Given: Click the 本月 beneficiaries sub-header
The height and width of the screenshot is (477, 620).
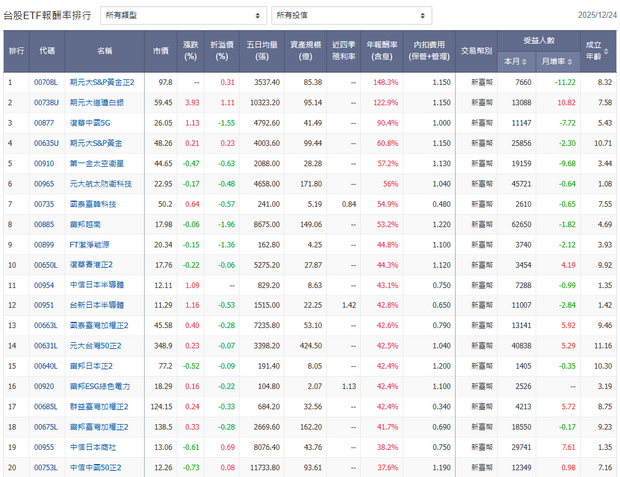Looking at the screenshot, I should tap(518, 60).
